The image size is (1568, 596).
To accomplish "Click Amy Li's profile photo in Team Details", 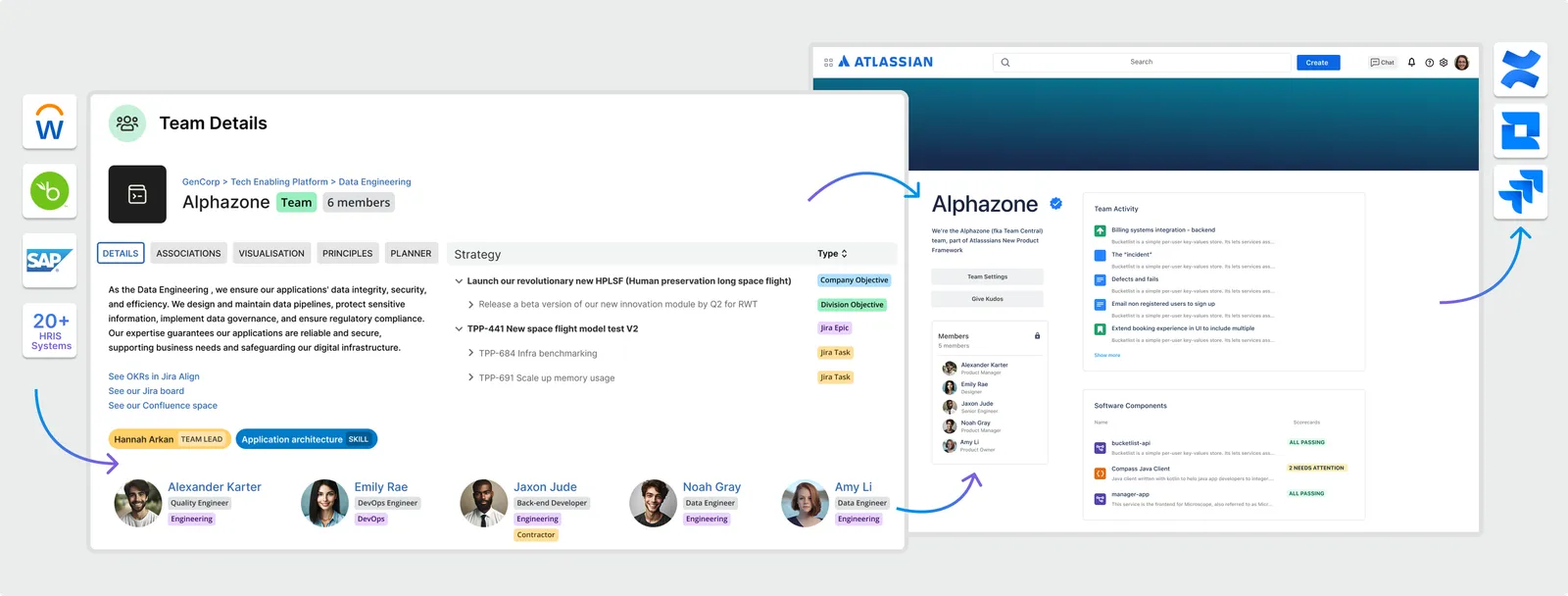I will click(805, 504).
